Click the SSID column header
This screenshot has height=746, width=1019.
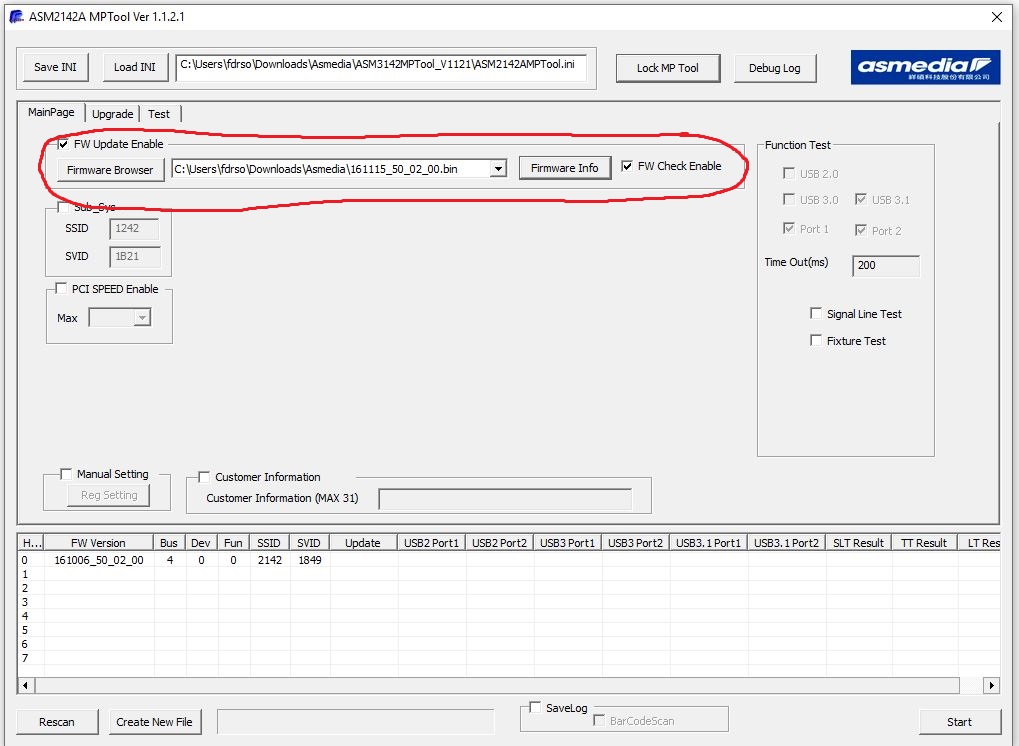[x=269, y=543]
